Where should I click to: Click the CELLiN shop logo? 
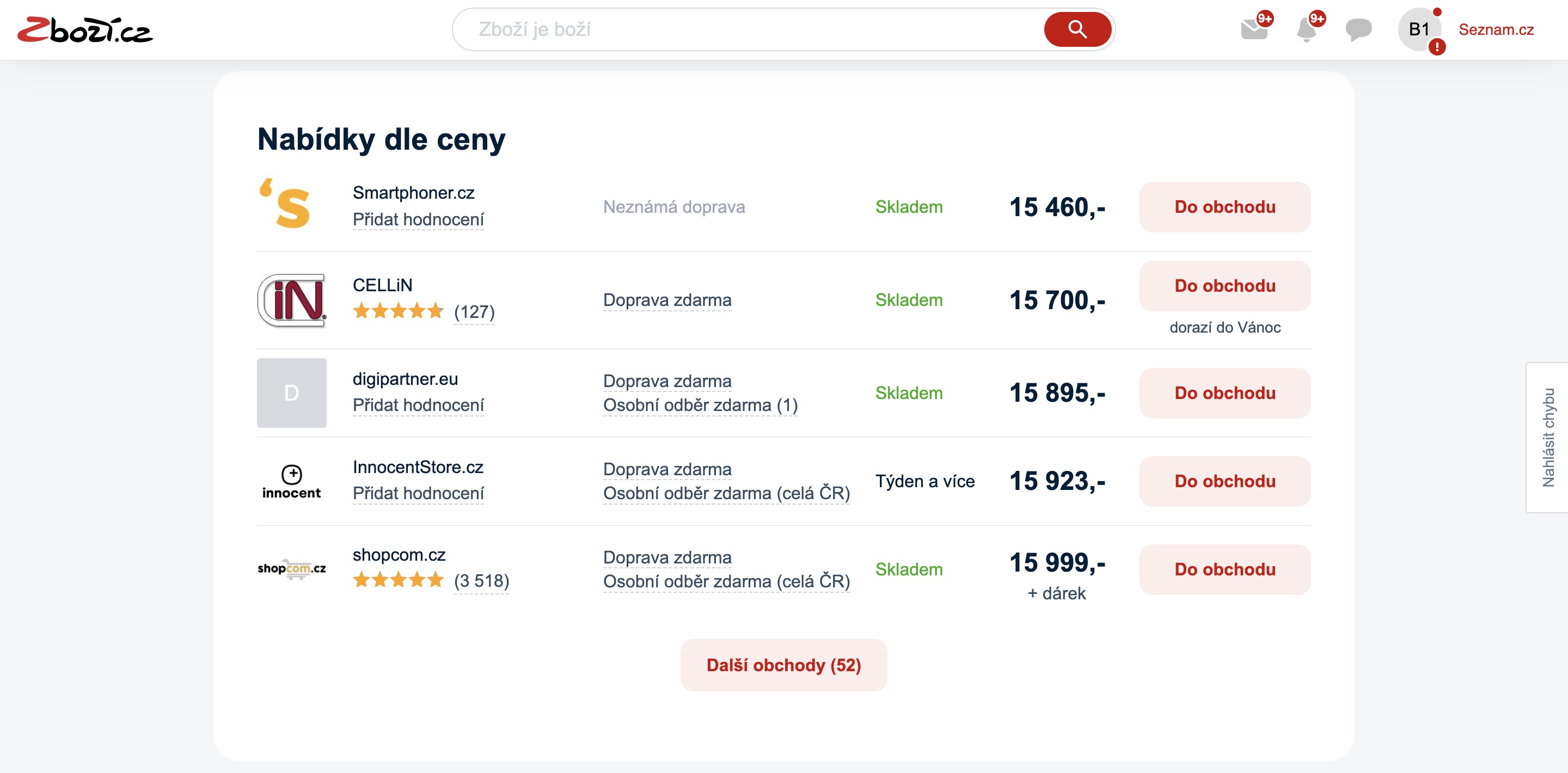[292, 300]
